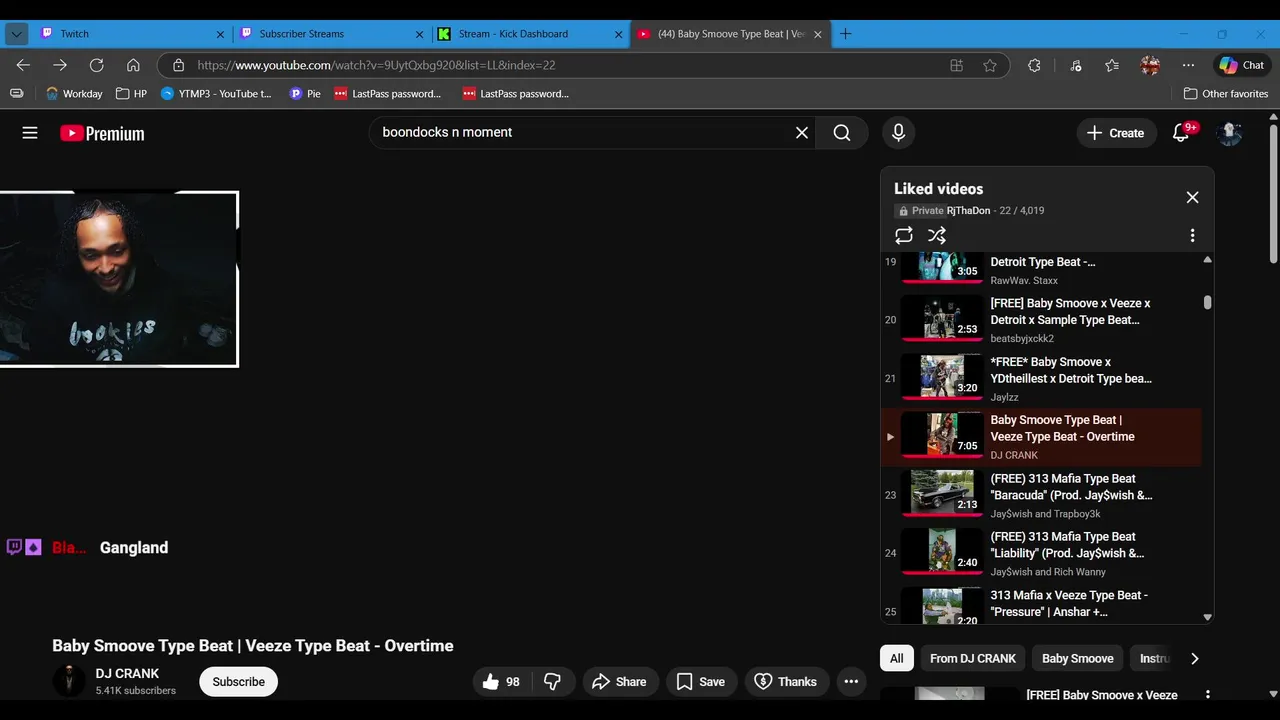
Task: Like this video
Action: click(x=502, y=682)
